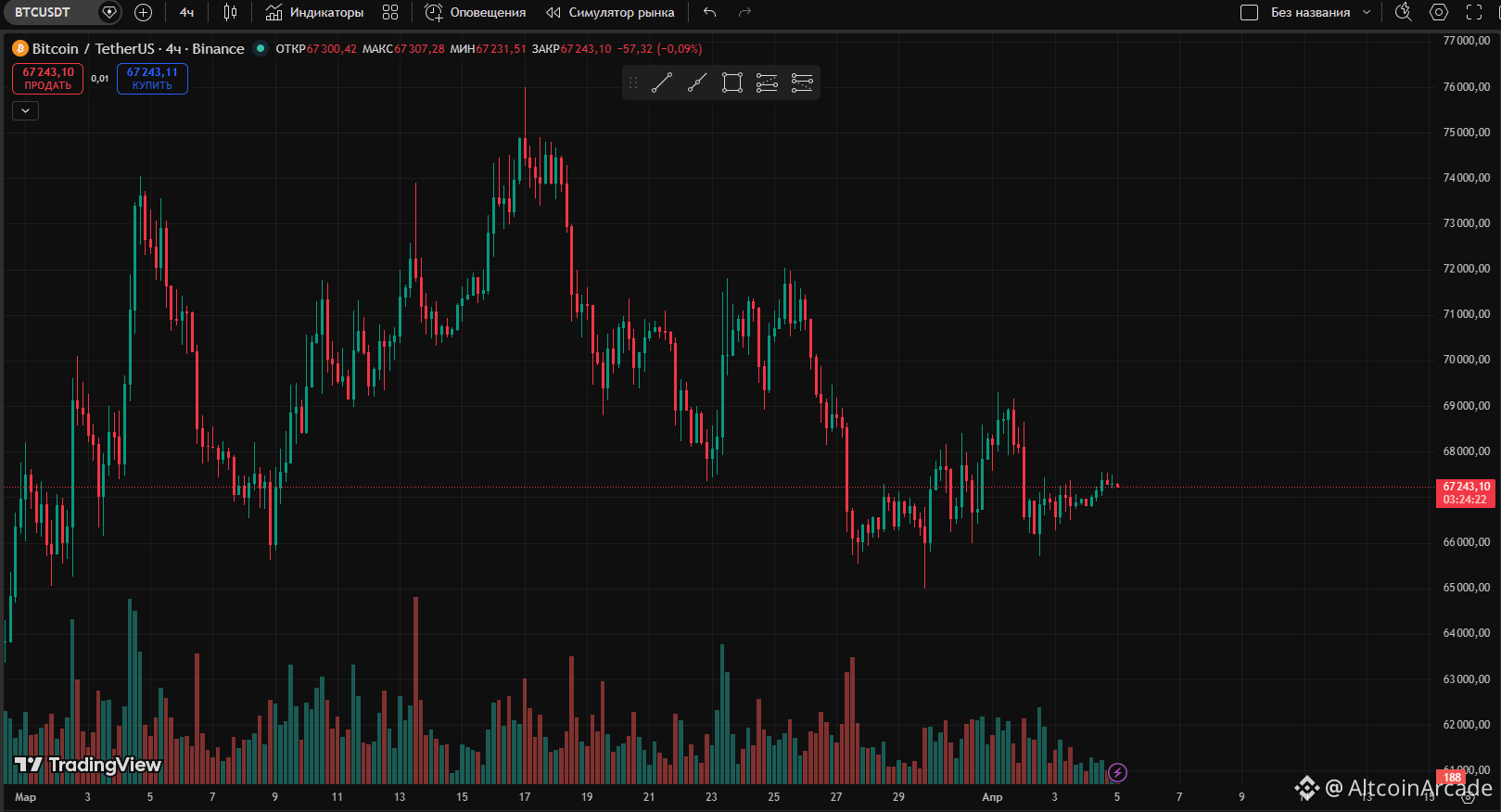The height and width of the screenshot is (812, 1501).
Task: Redo the last chart action
Action: (744, 12)
